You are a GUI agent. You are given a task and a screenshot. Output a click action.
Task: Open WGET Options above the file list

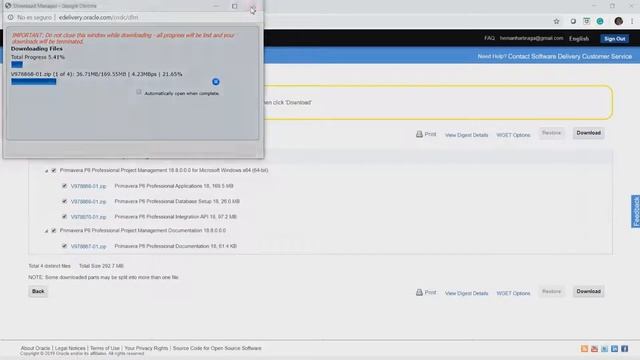coord(513,135)
